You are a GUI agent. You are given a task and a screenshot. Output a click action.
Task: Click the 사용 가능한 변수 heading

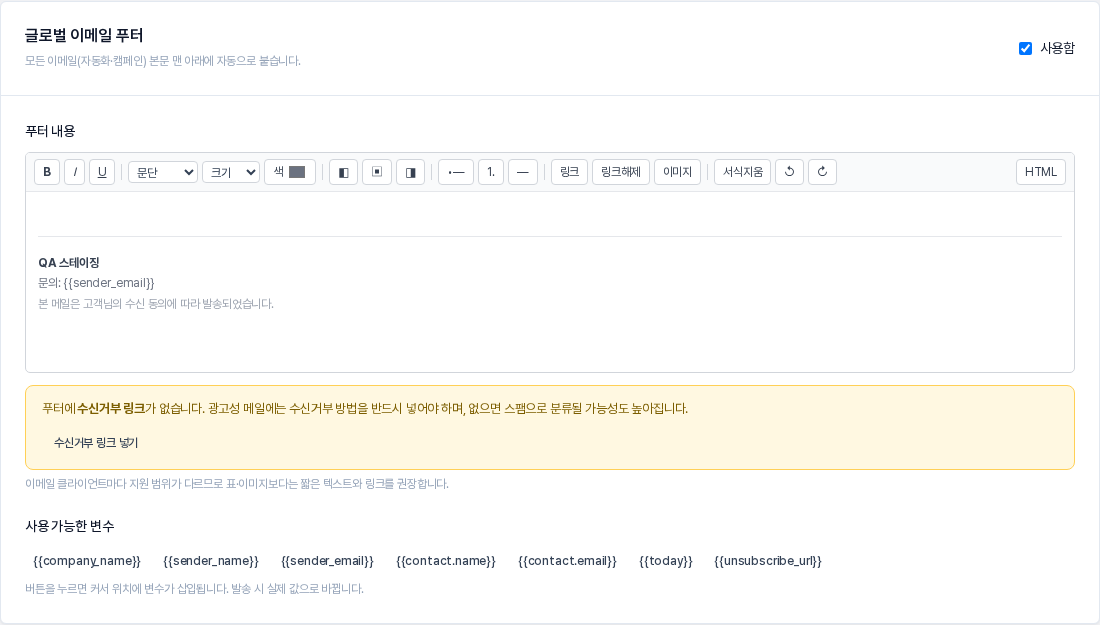click(69, 526)
